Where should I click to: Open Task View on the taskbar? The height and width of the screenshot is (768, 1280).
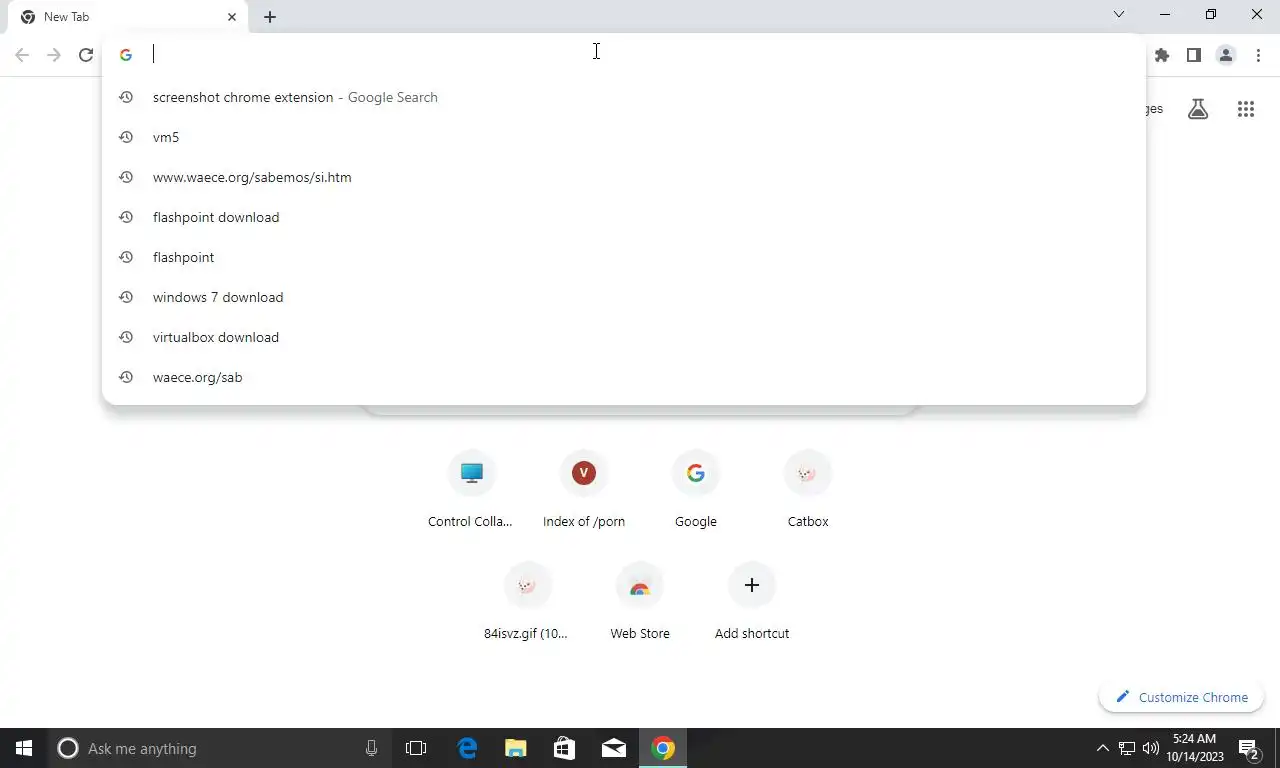tap(416, 748)
